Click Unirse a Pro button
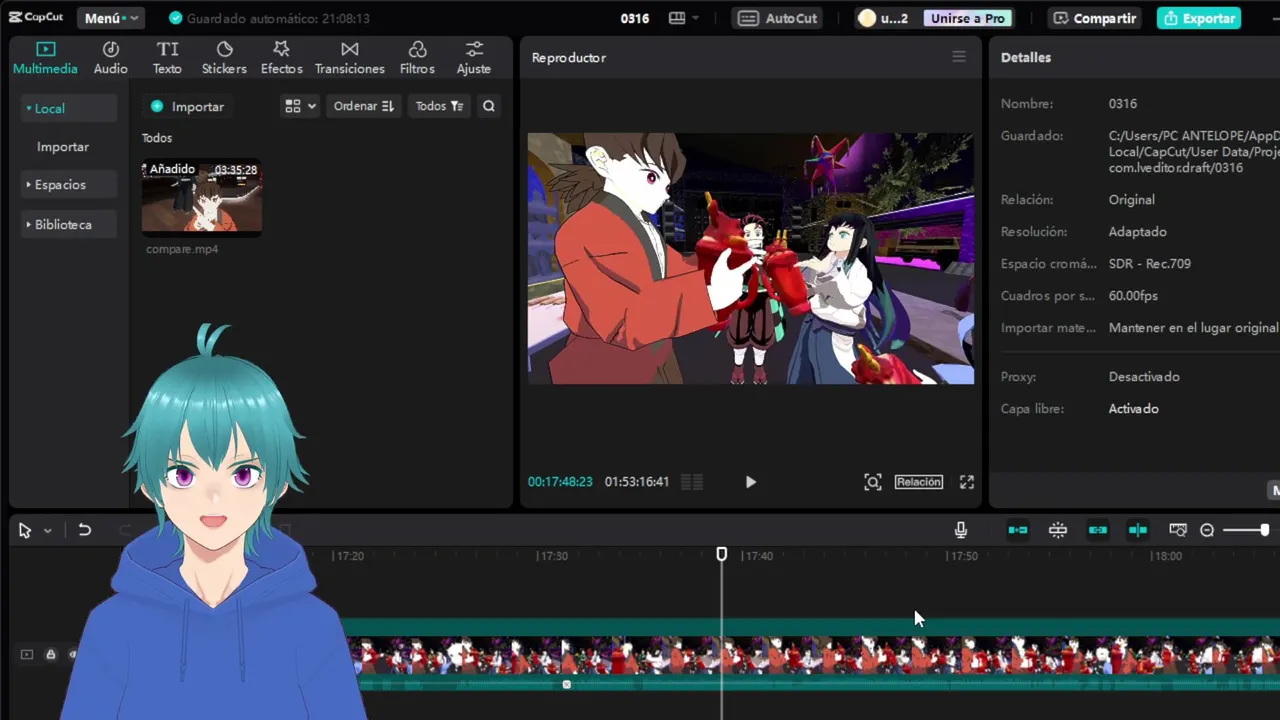This screenshot has width=1280, height=720. coord(967,18)
